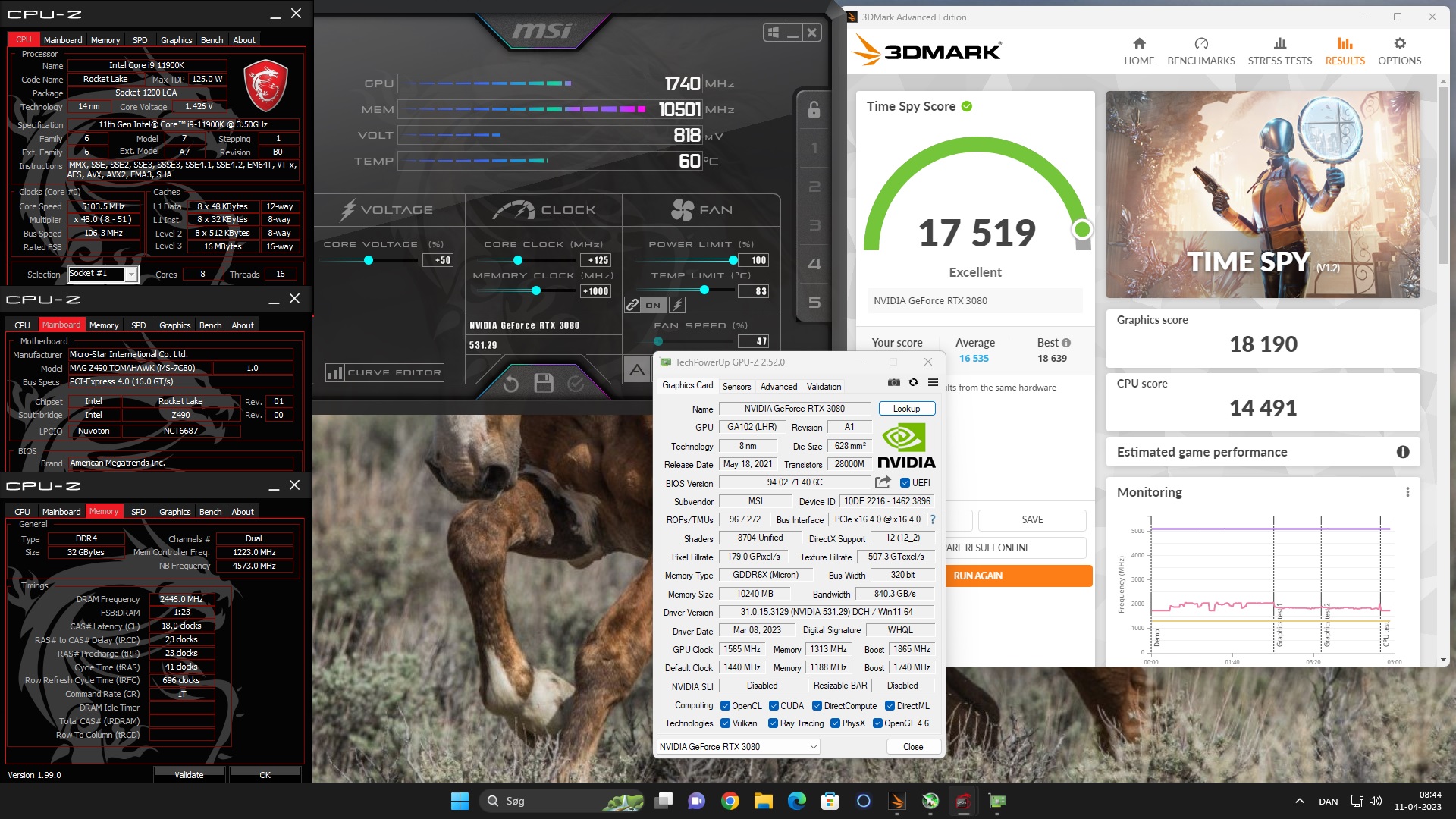This screenshot has height=819, width=1456.
Task: Switch to the Advanced tab in GPU-Z
Action: coord(779,387)
